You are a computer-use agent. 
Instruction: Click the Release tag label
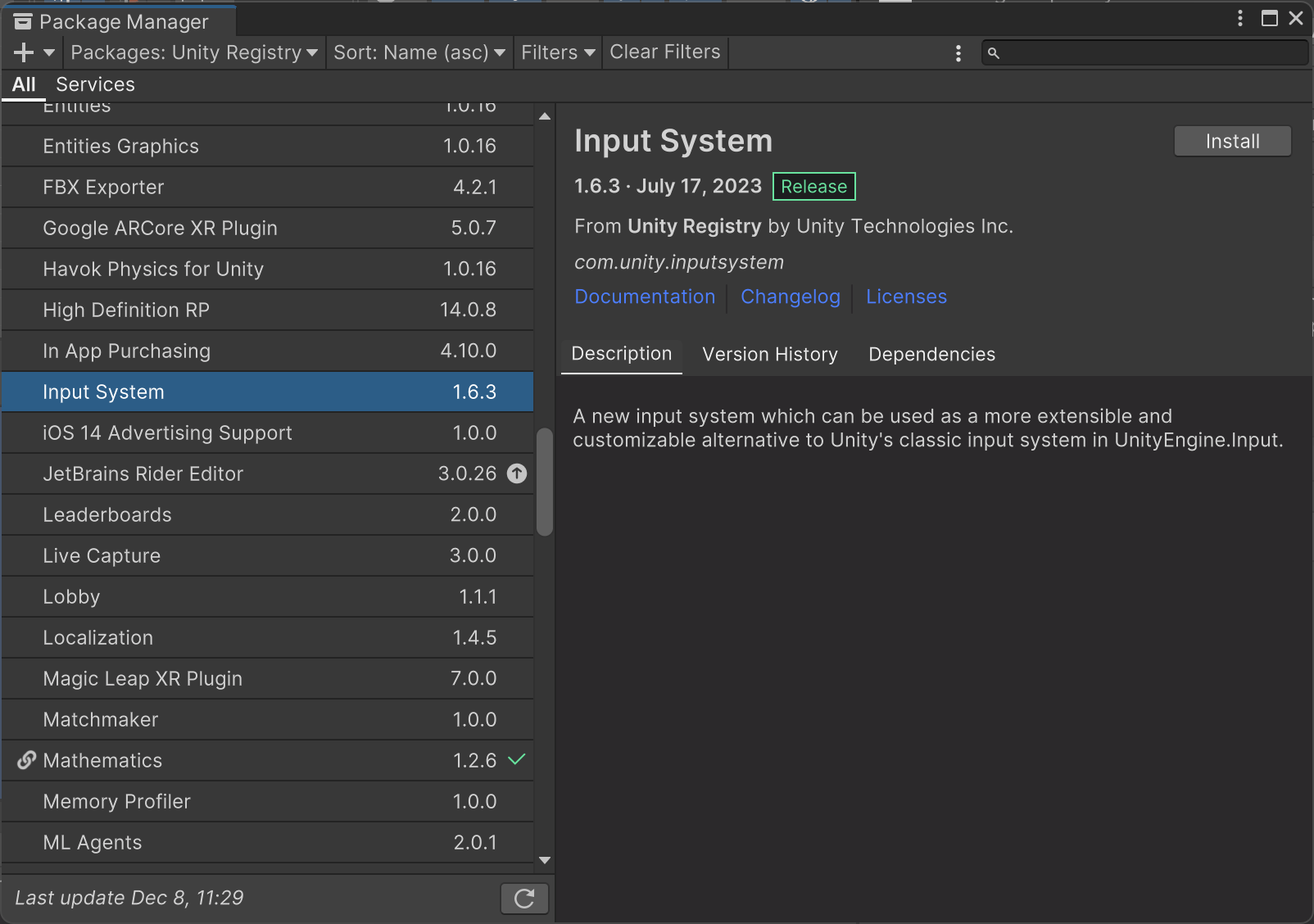coord(814,187)
